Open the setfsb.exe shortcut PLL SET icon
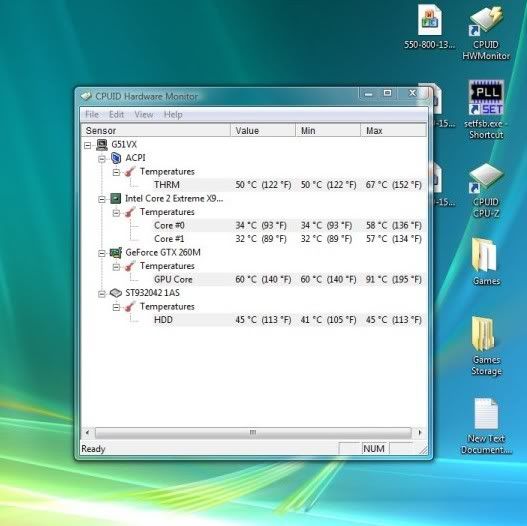Screen dimensions: 527x526 point(486,97)
